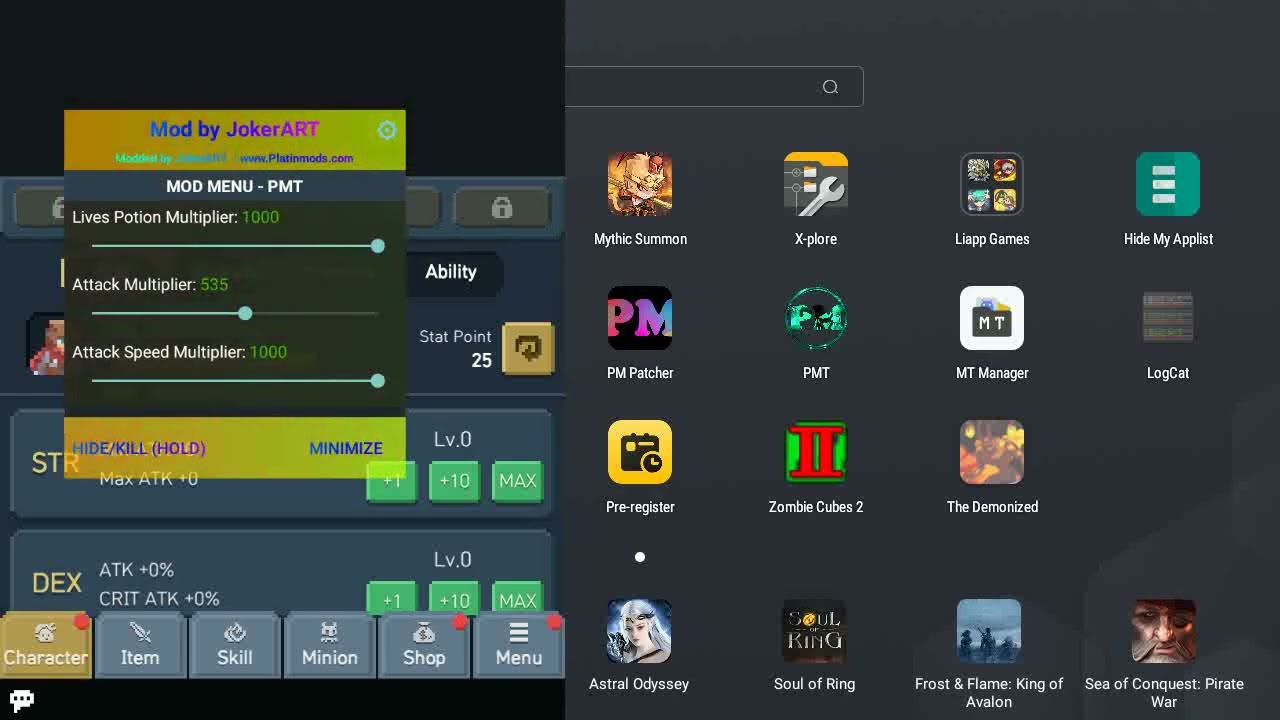Adjust Lives Potion Multiplier slider
Viewport: 1280px width, 720px height.
[235, 246]
